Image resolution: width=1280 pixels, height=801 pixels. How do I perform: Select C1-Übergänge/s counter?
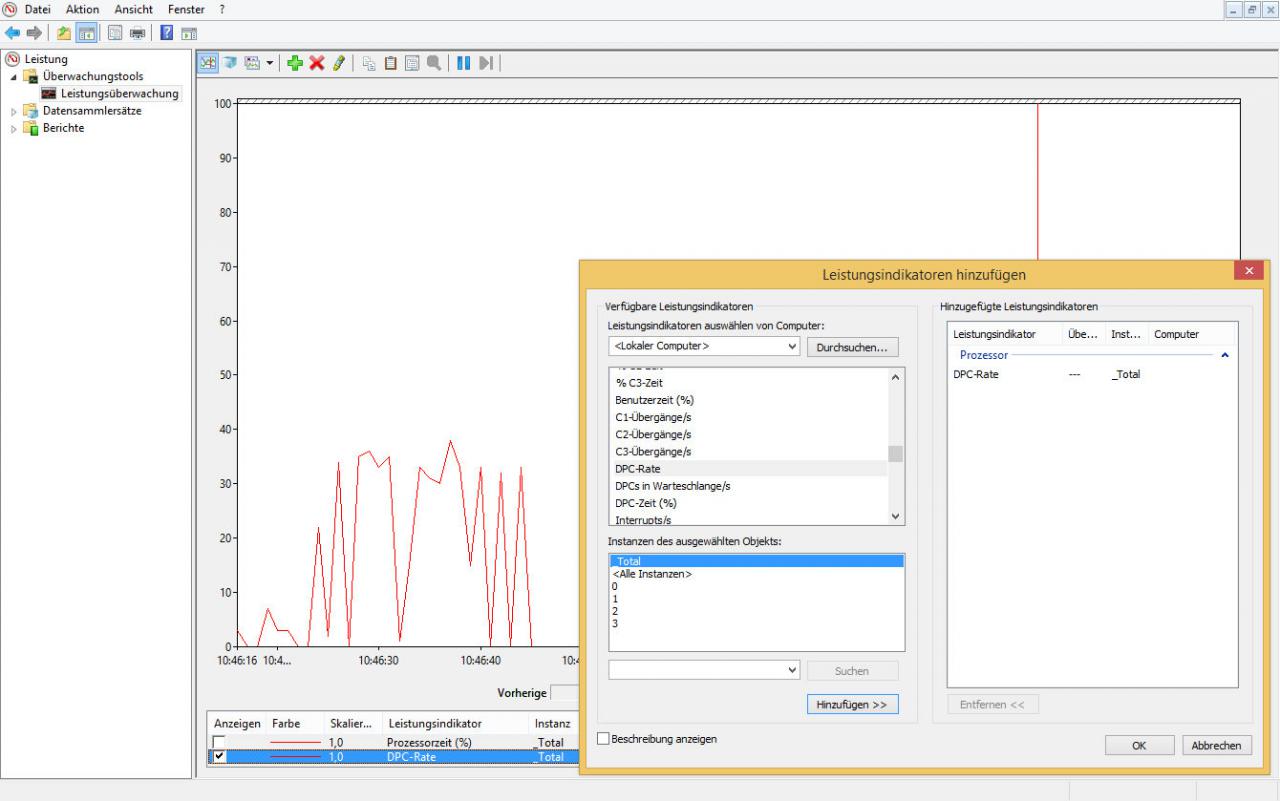pyautogui.click(x=653, y=417)
